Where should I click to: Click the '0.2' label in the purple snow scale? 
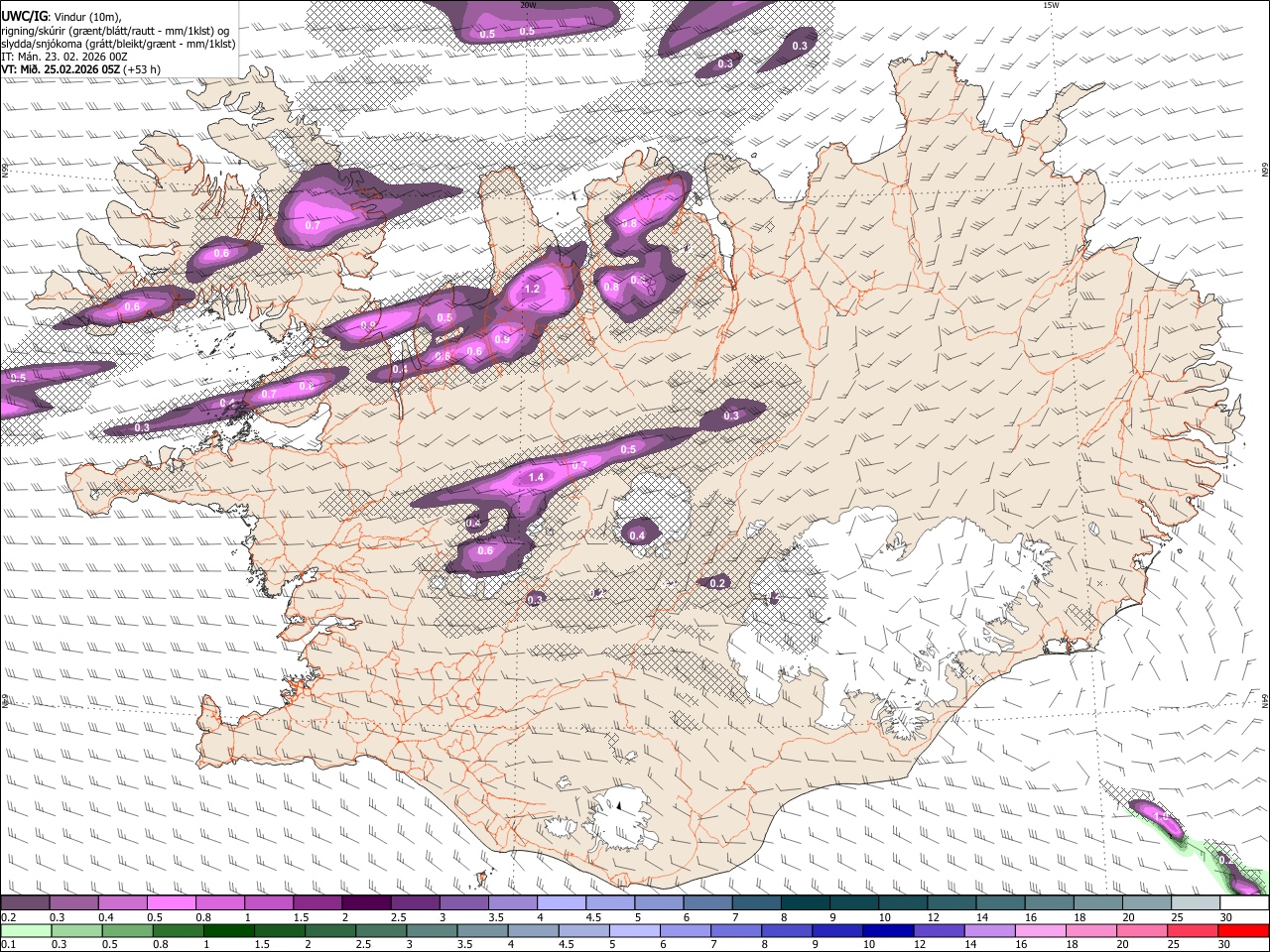pyautogui.click(x=8, y=917)
